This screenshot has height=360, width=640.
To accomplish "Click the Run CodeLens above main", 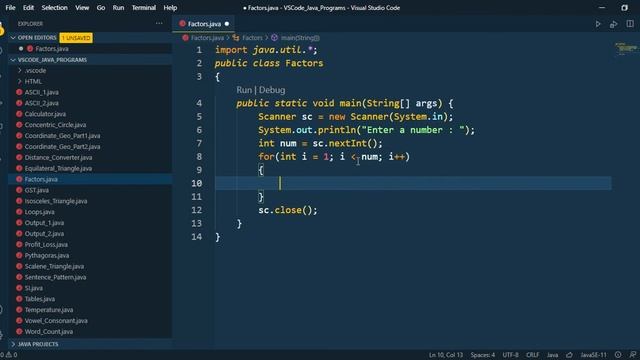I will pyautogui.click(x=244, y=90).
